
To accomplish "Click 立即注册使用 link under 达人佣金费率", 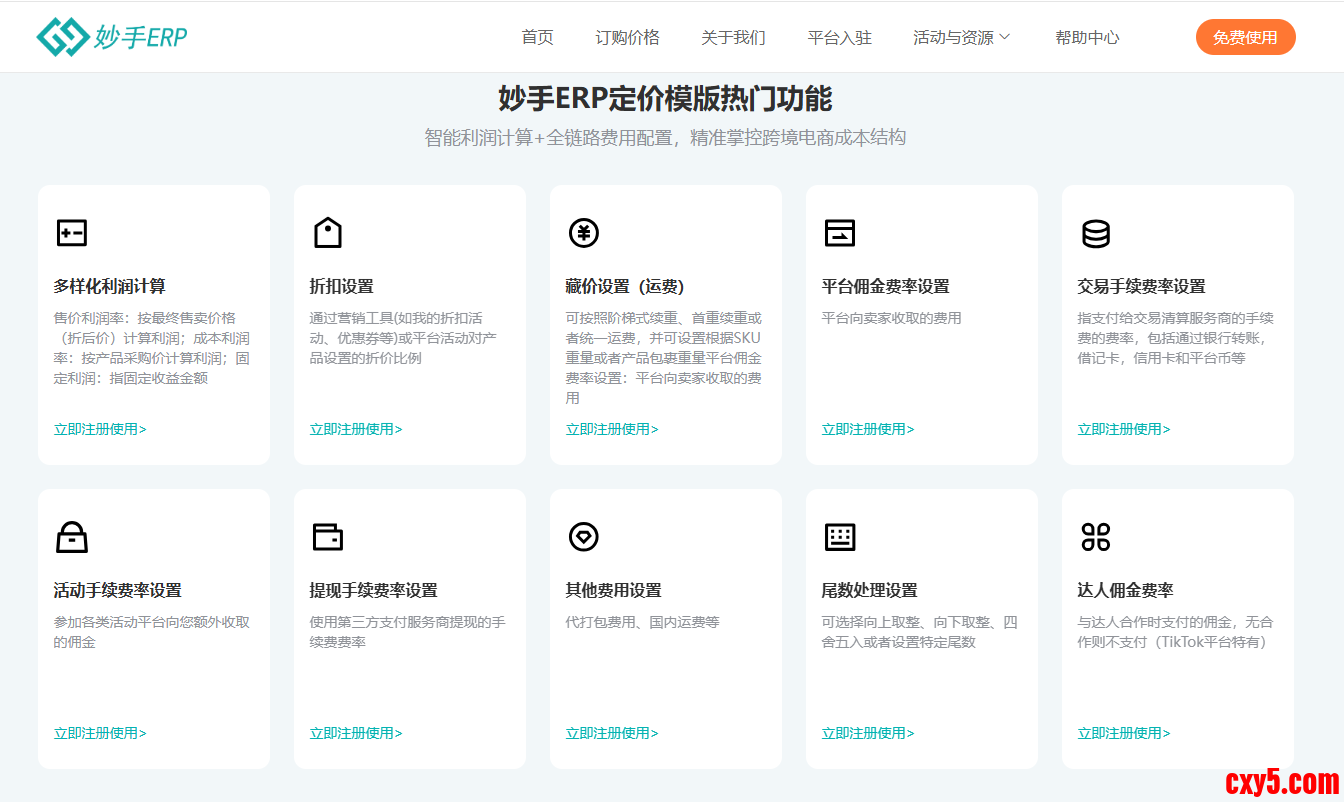I will click(1124, 733).
